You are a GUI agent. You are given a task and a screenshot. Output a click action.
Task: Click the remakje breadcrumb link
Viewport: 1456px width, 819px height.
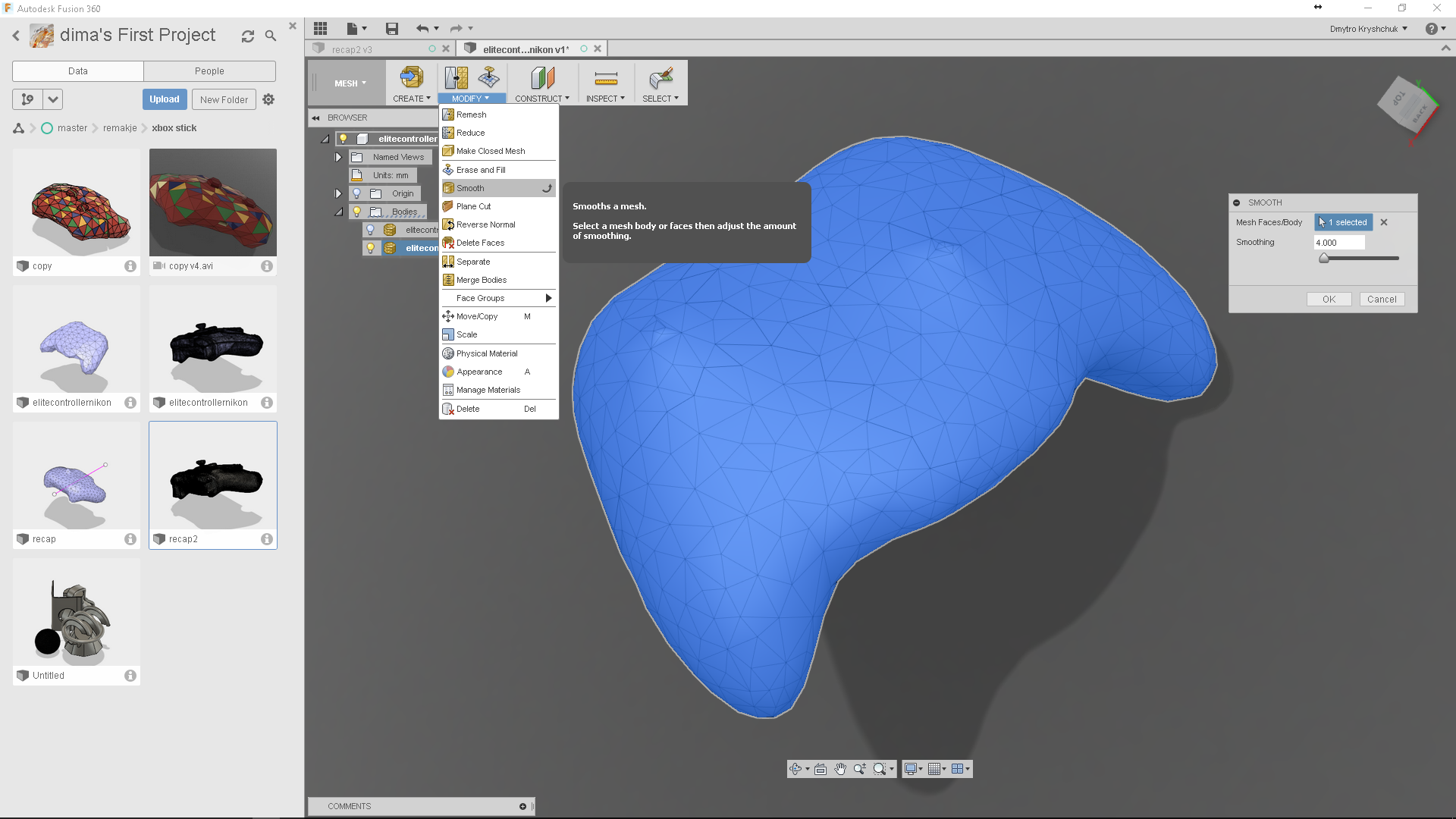120,128
